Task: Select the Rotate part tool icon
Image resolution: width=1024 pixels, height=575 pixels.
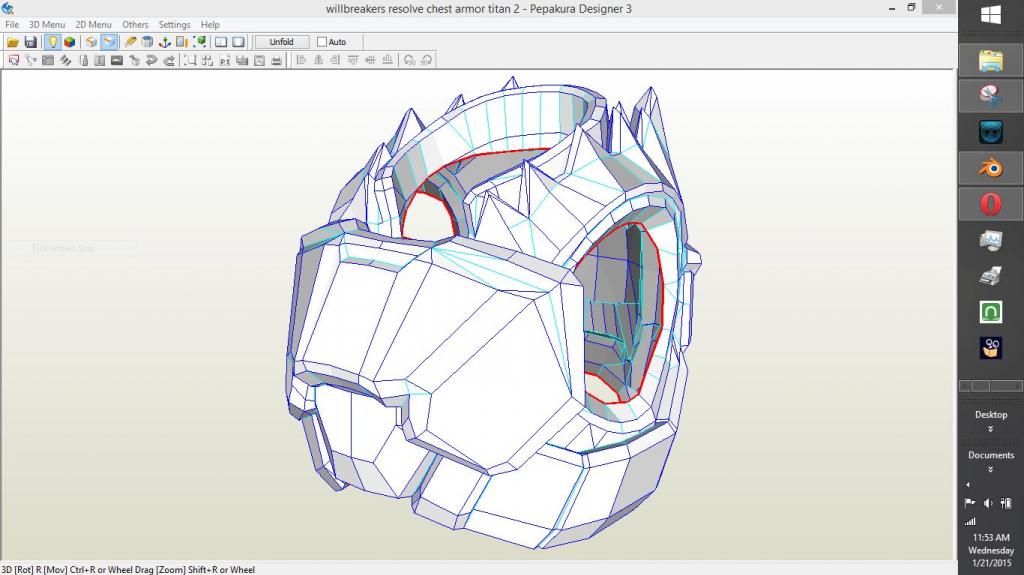Action: [31, 60]
